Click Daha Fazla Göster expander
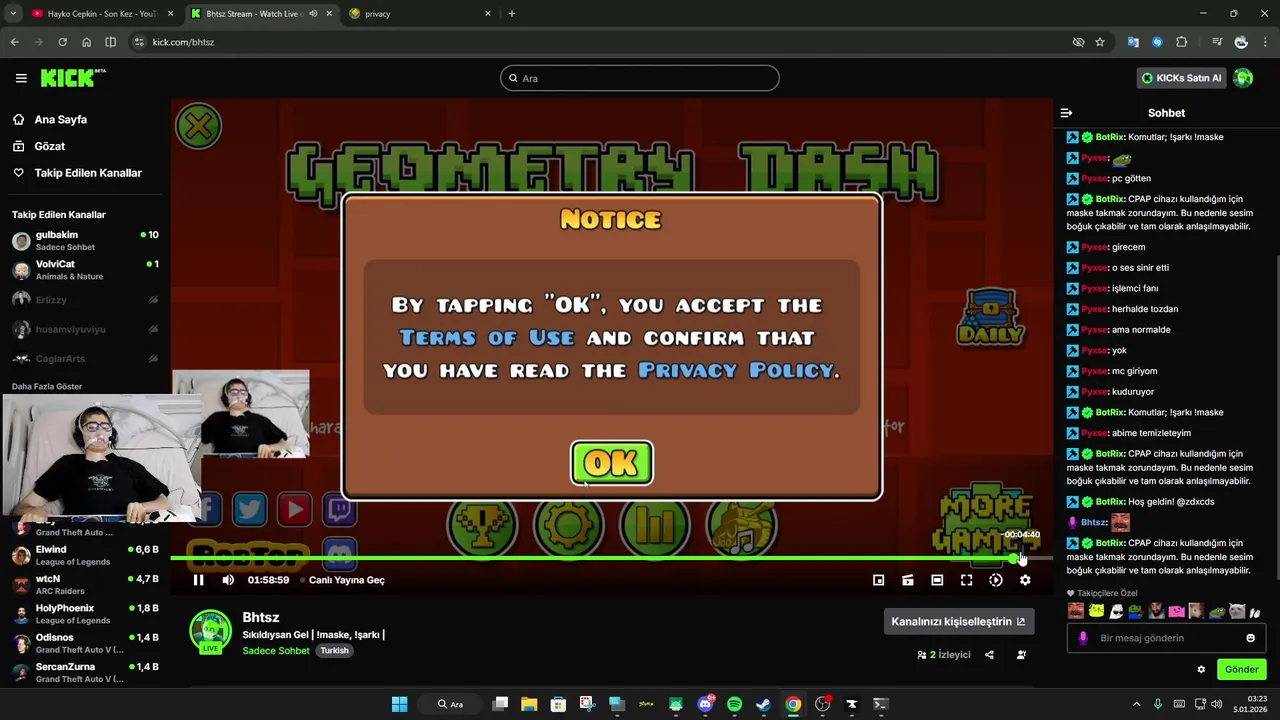 pos(47,386)
